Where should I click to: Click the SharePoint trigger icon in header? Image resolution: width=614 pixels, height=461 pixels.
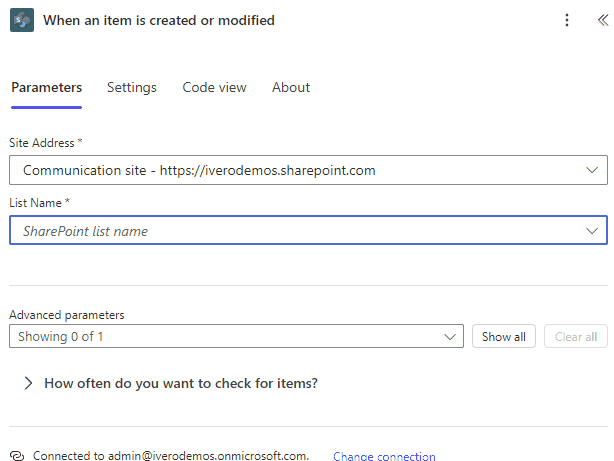(22, 20)
